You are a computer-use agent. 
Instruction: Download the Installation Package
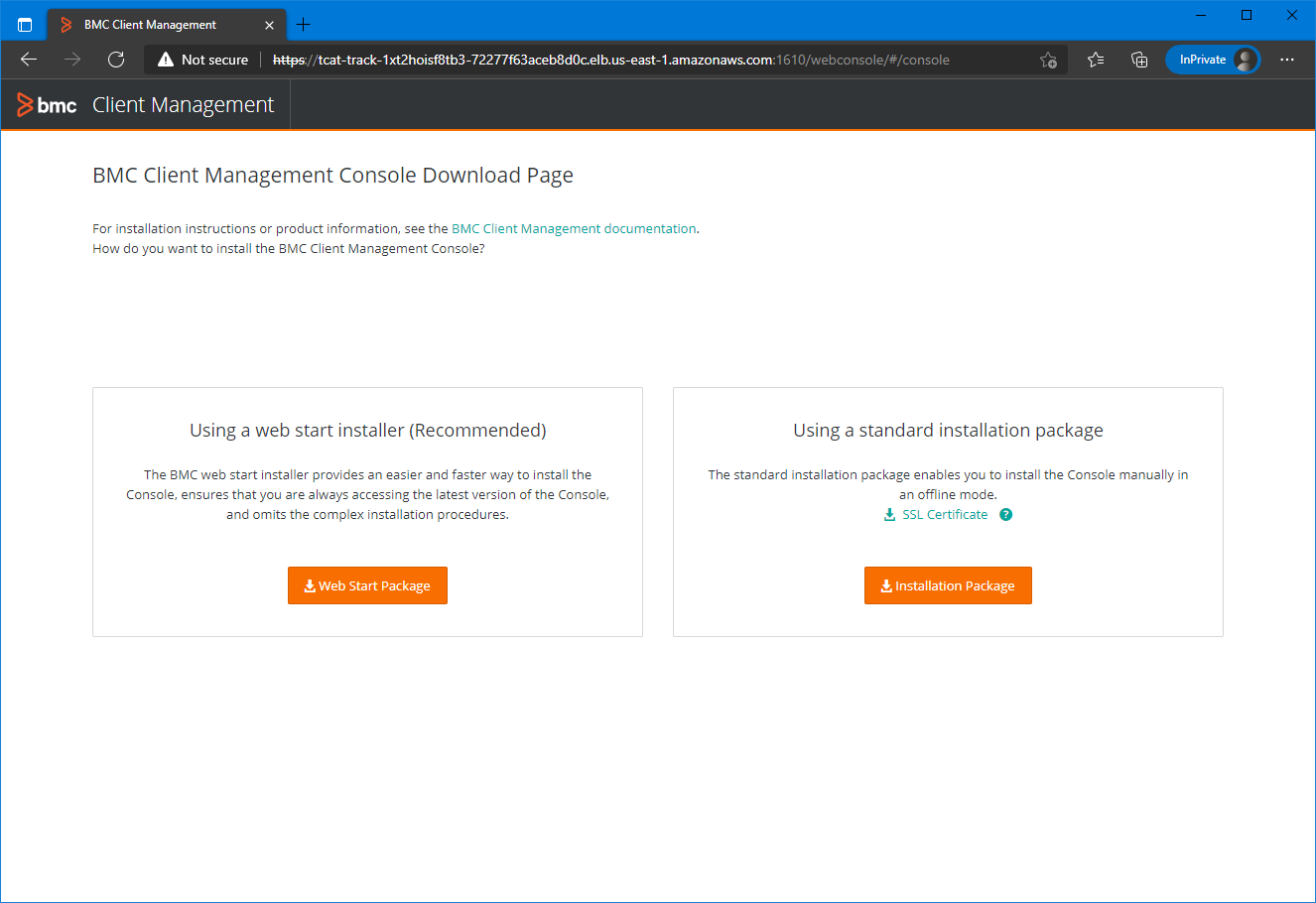pos(948,585)
